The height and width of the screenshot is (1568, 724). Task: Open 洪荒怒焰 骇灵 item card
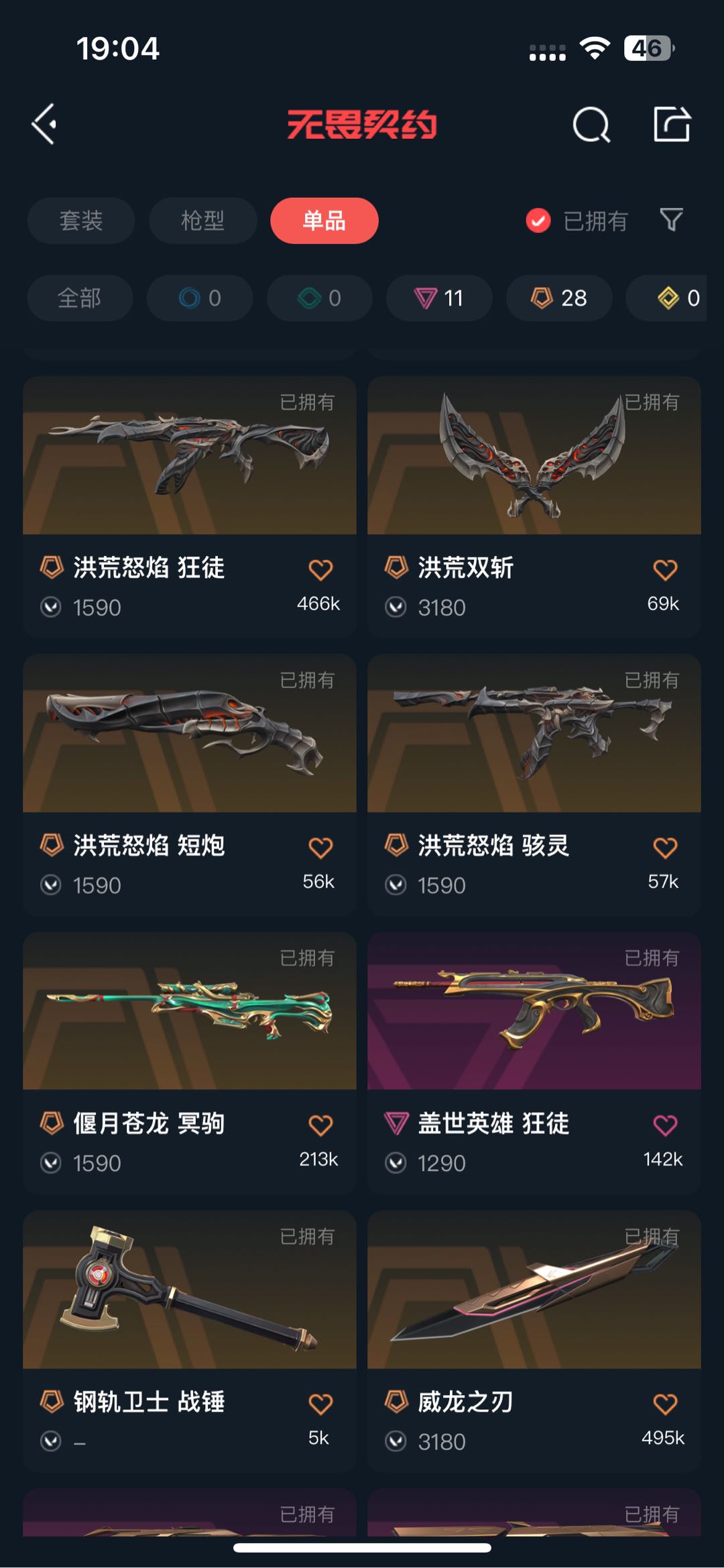pos(534,785)
